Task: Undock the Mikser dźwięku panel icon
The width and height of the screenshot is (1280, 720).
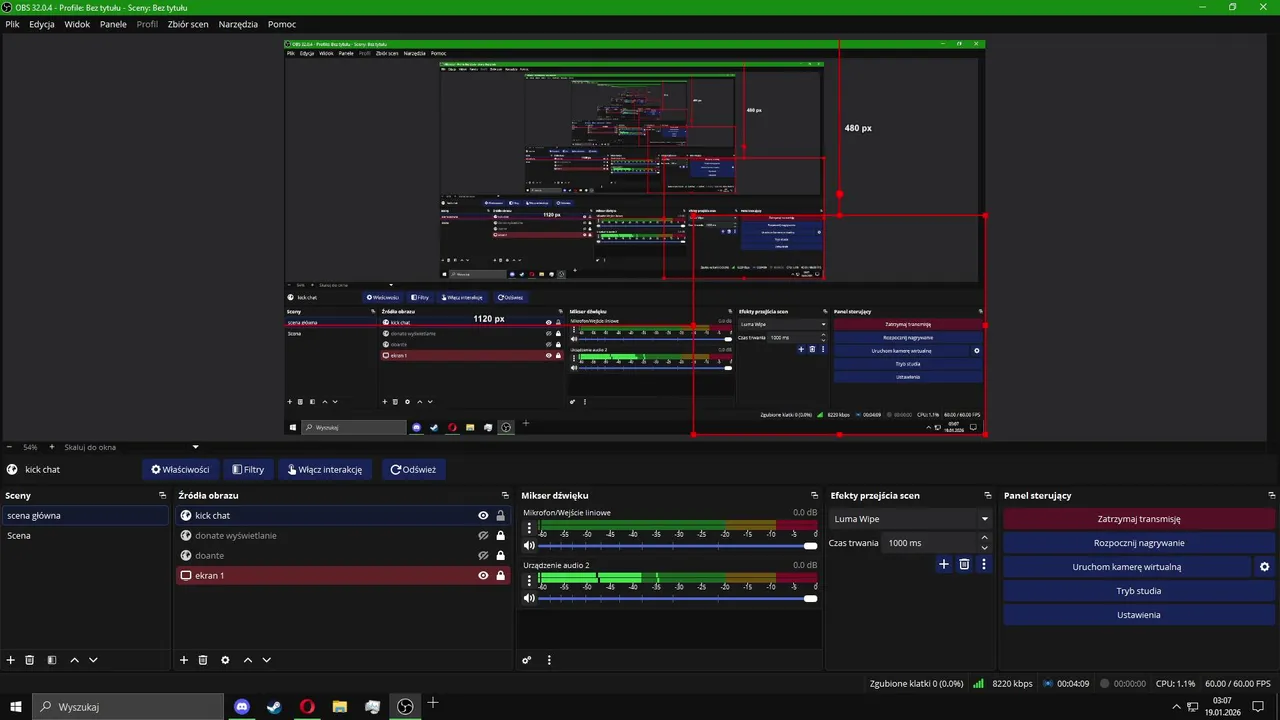Action: [814, 495]
